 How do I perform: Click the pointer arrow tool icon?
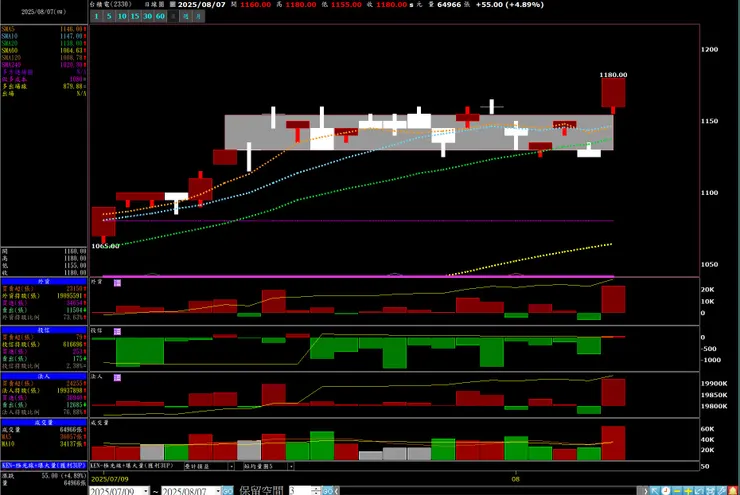click(x=654, y=491)
